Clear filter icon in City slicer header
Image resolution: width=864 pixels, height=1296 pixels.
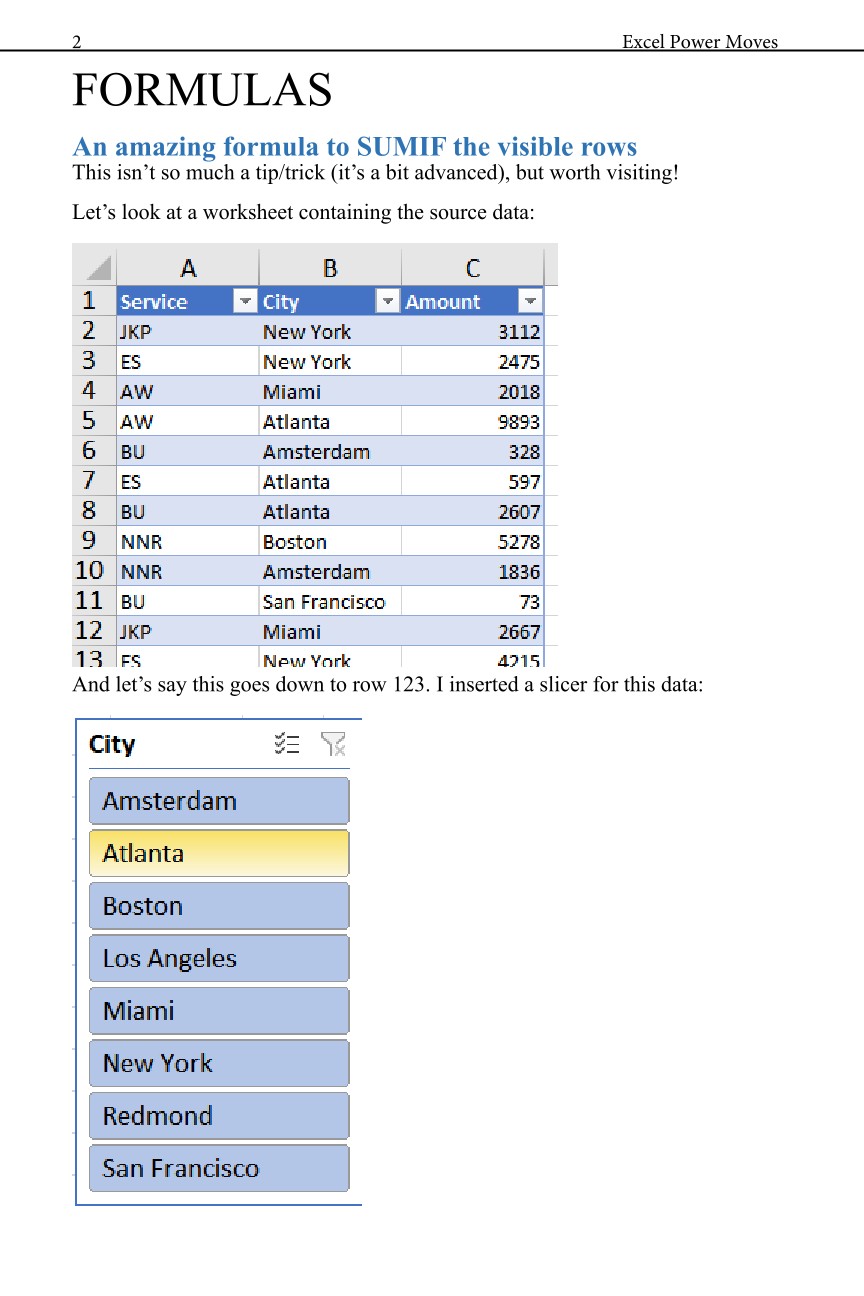(333, 743)
